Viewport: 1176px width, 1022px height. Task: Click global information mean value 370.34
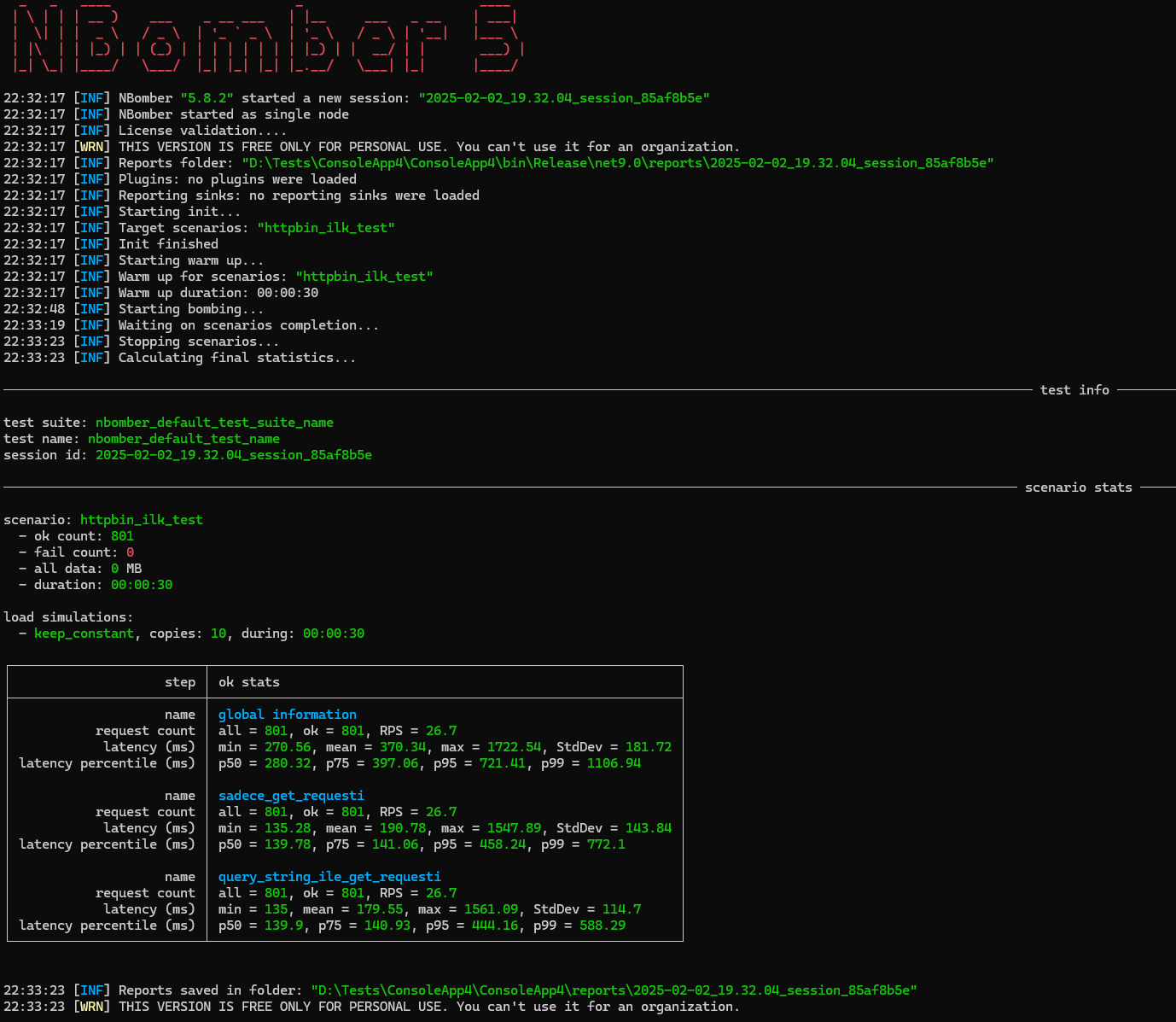pos(403,747)
